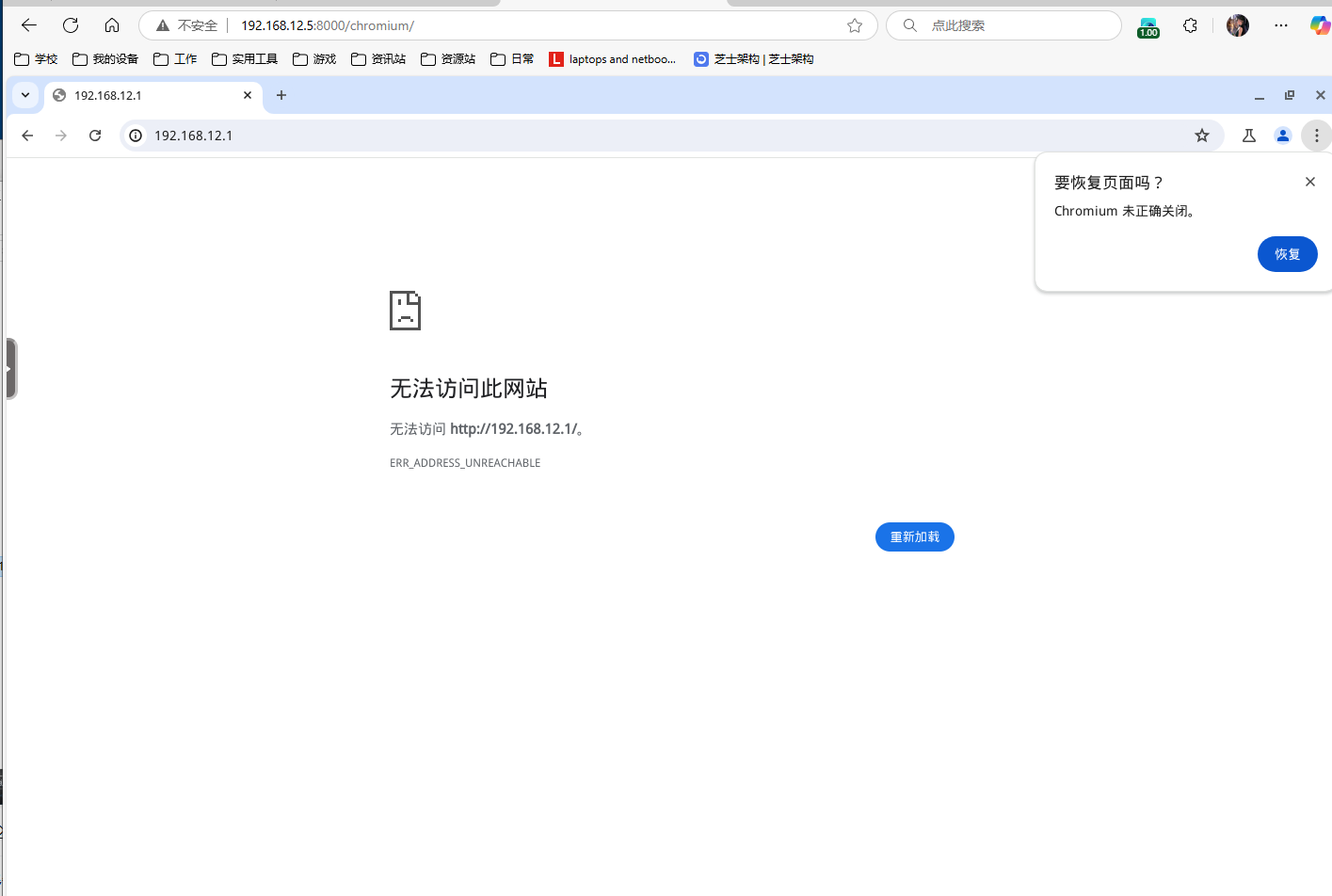Image resolution: width=1332 pixels, height=896 pixels.
Task: Open the 工作 bookmarks folder
Action: 175,59
